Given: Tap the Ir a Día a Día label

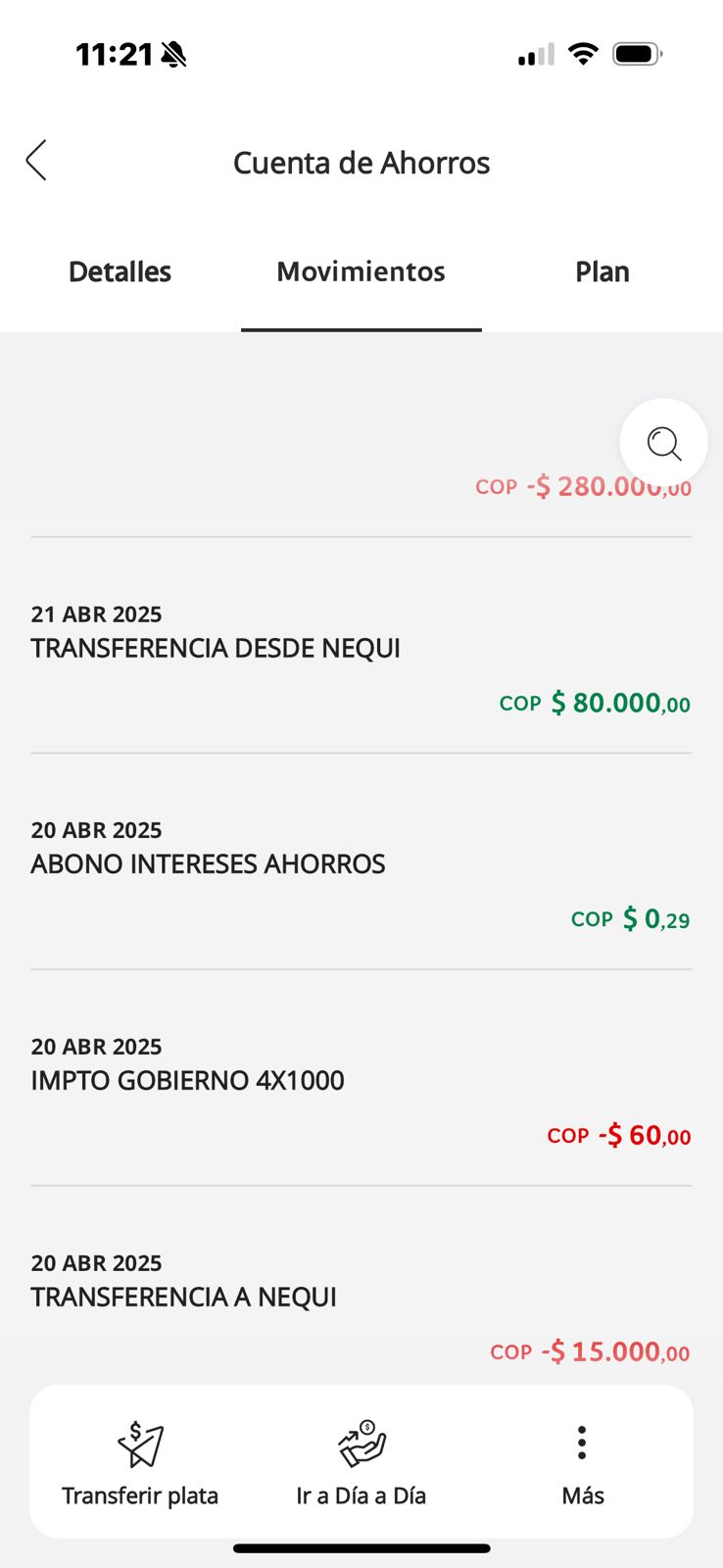Looking at the screenshot, I should (x=361, y=1495).
